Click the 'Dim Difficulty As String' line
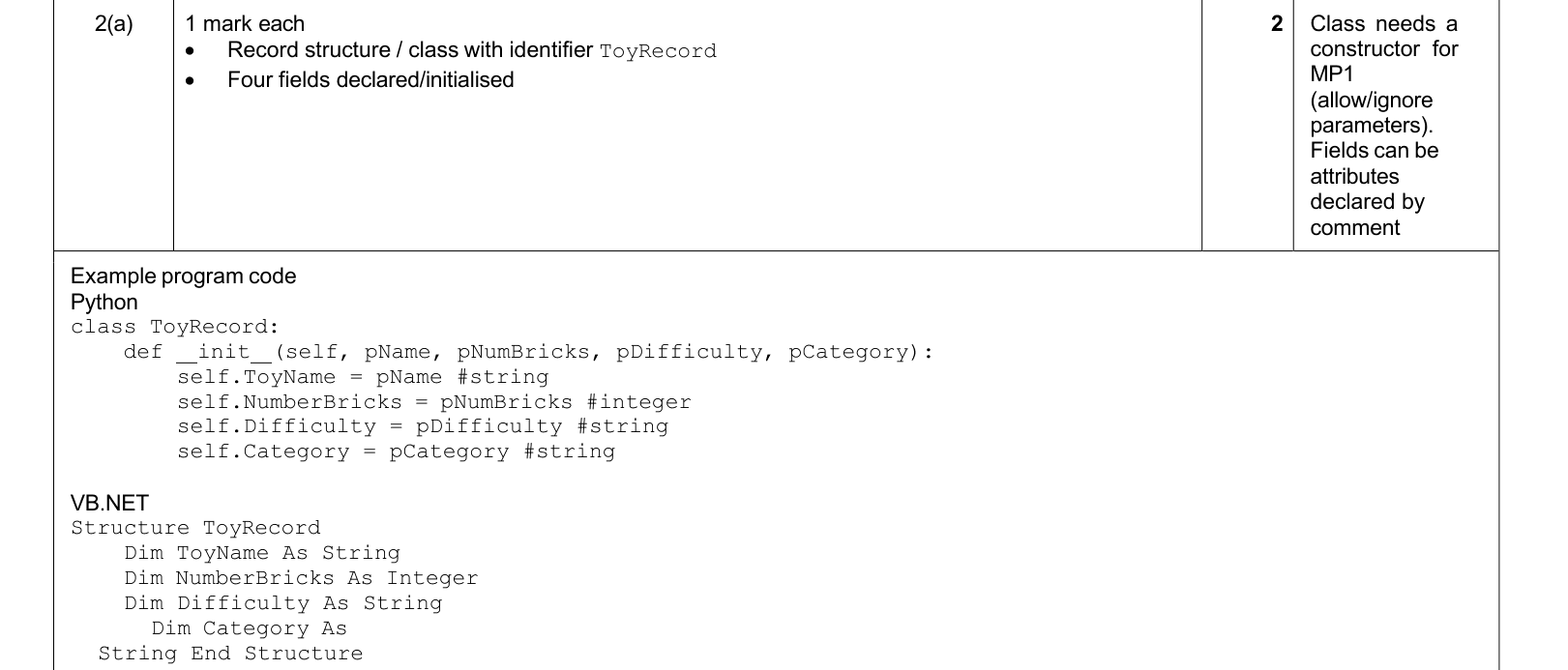This screenshot has height=670, width=1568. pos(283,603)
